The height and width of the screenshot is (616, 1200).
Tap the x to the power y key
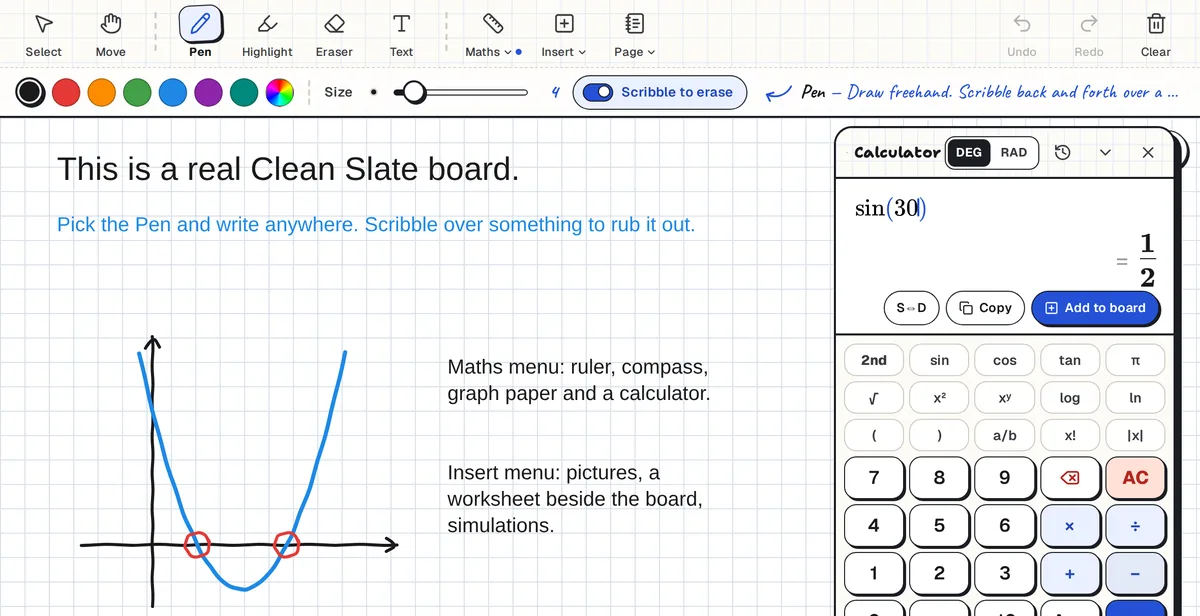pyautogui.click(x=1005, y=398)
